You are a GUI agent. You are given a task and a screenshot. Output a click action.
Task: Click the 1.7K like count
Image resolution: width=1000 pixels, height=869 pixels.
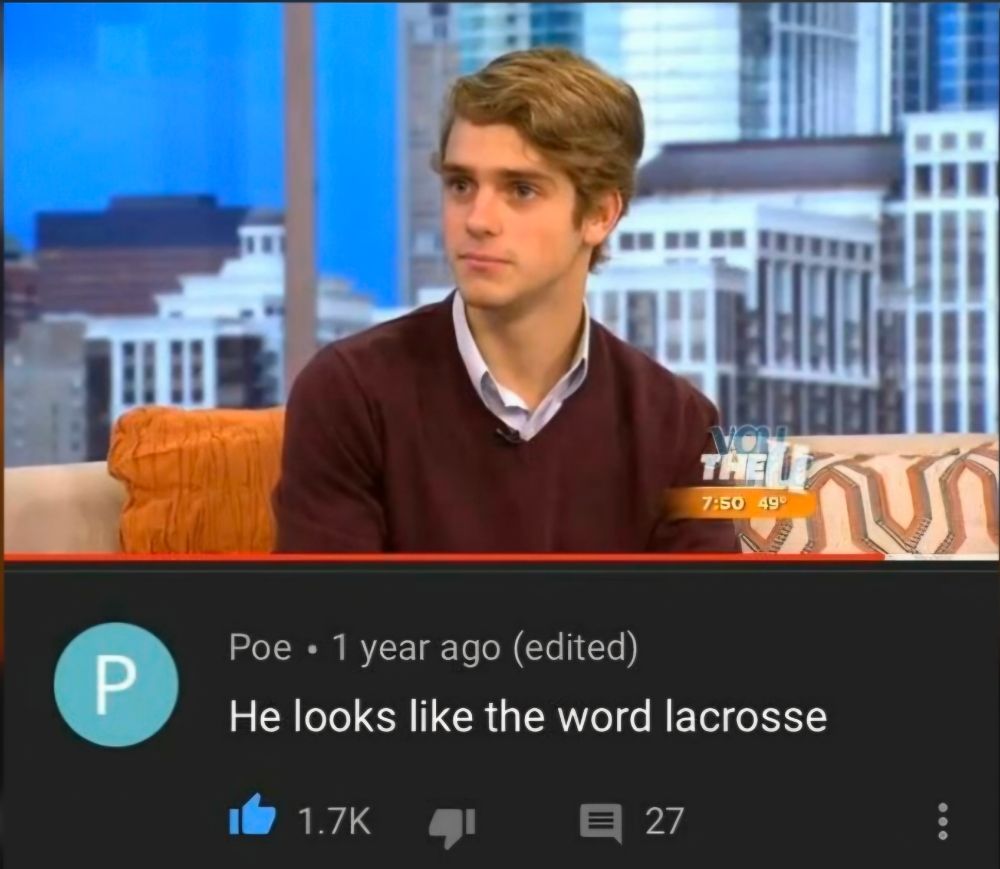tap(335, 821)
